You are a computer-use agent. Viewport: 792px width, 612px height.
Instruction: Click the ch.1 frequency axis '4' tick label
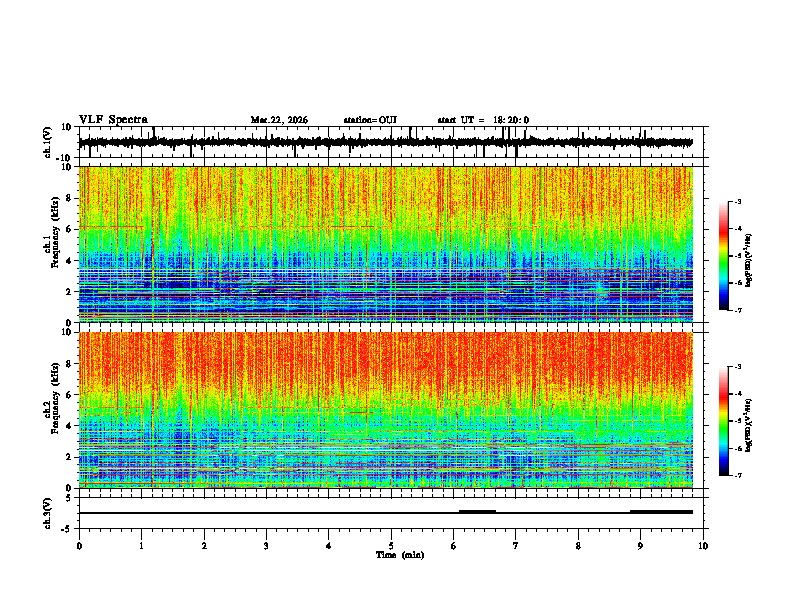(x=69, y=261)
